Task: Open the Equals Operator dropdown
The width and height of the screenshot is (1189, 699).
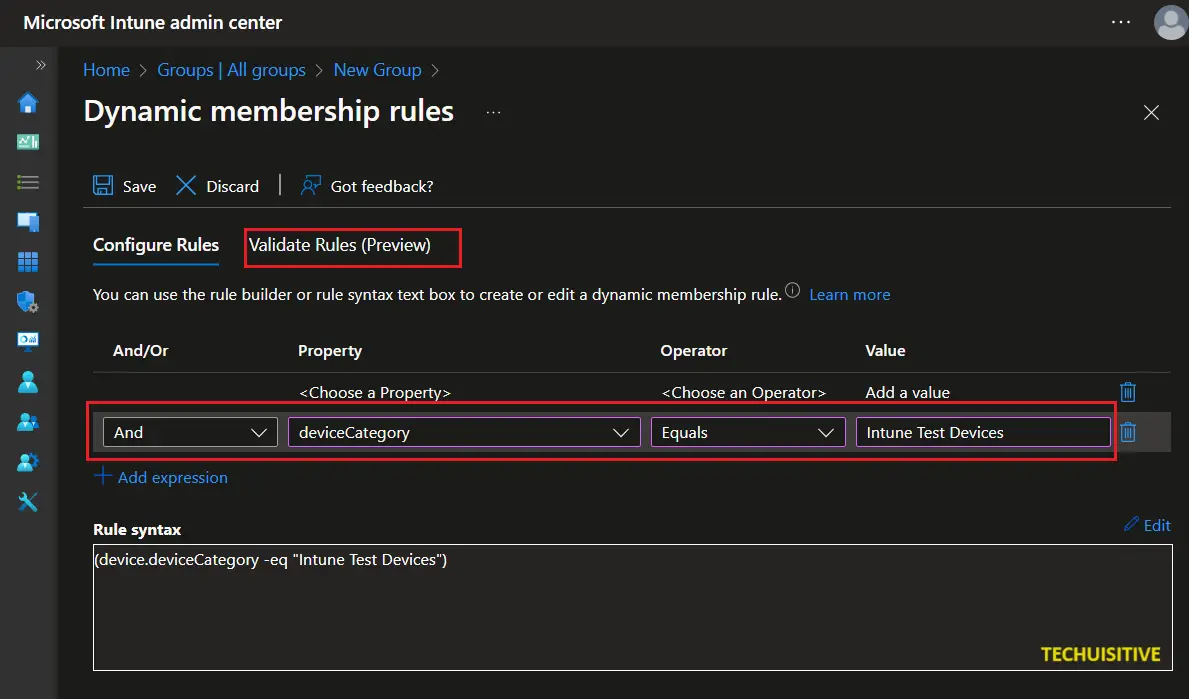Action: pyautogui.click(x=747, y=432)
